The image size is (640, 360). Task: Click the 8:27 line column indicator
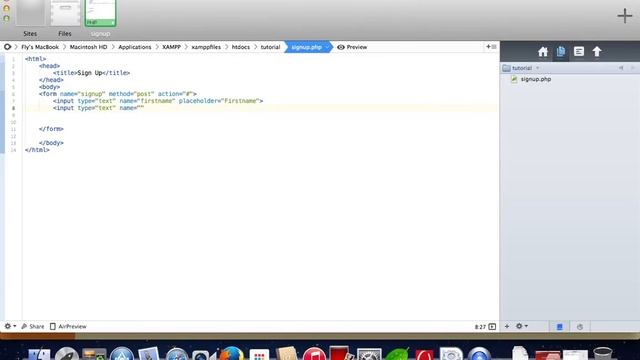(x=480, y=327)
